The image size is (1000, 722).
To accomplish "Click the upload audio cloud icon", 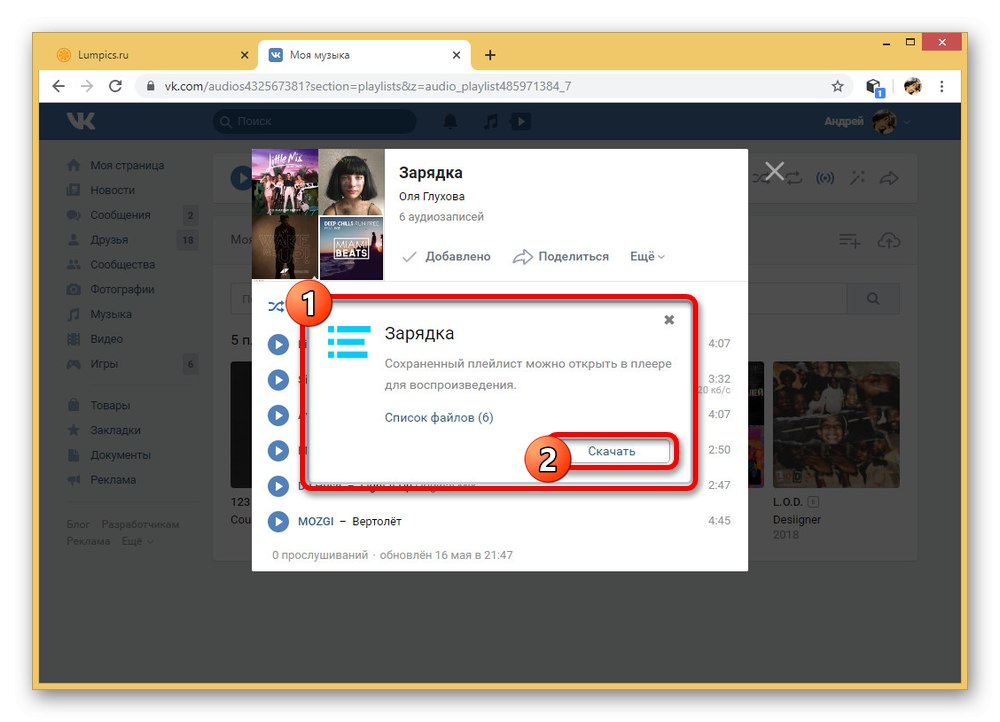I will [x=889, y=240].
